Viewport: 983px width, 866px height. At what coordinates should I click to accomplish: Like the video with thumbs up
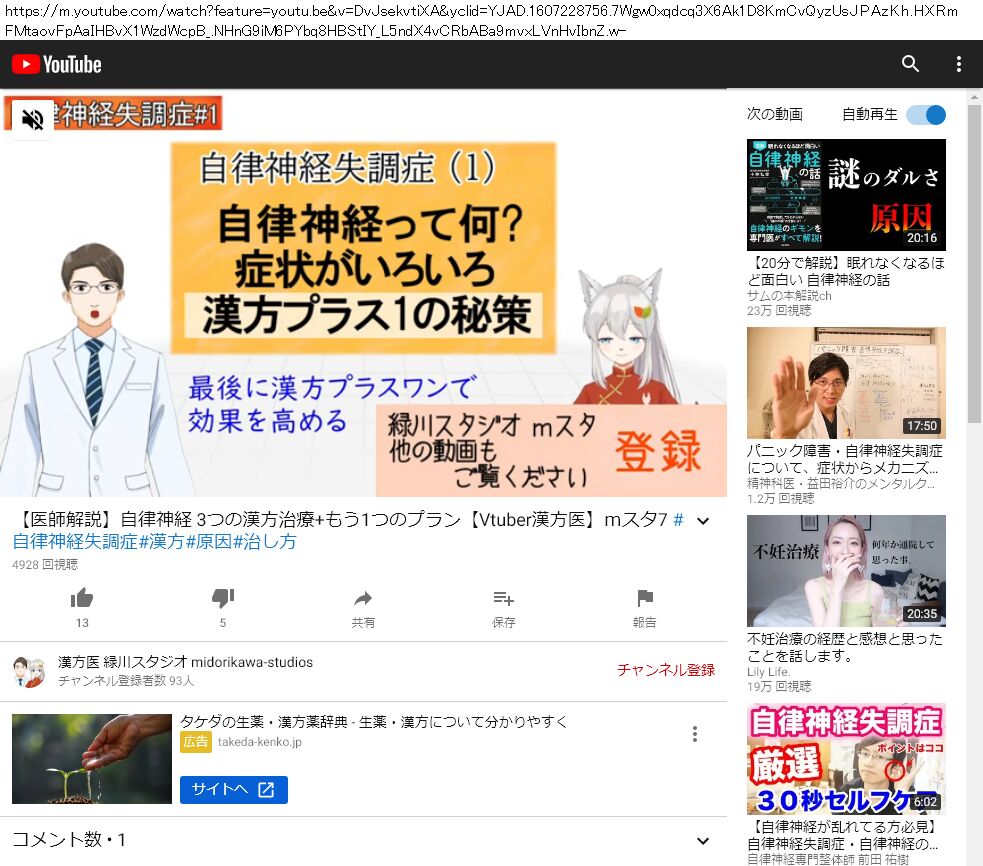point(82,599)
